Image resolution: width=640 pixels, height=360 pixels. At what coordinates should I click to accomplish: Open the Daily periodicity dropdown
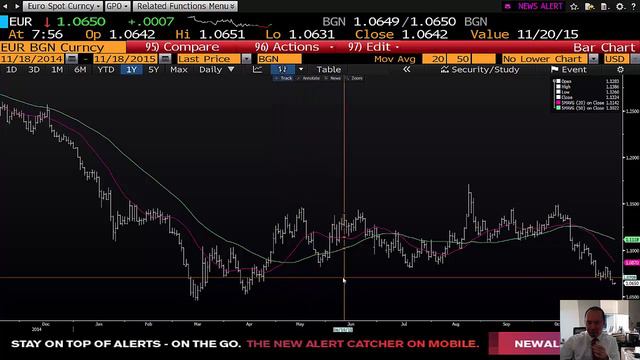pyautogui.click(x=217, y=69)
